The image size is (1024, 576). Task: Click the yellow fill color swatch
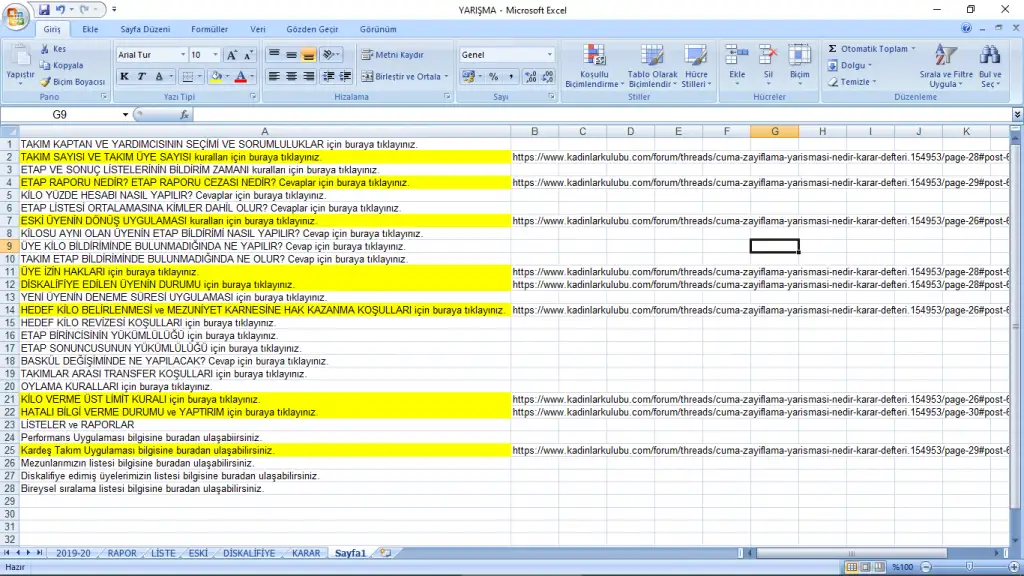[x=216, y=77]
